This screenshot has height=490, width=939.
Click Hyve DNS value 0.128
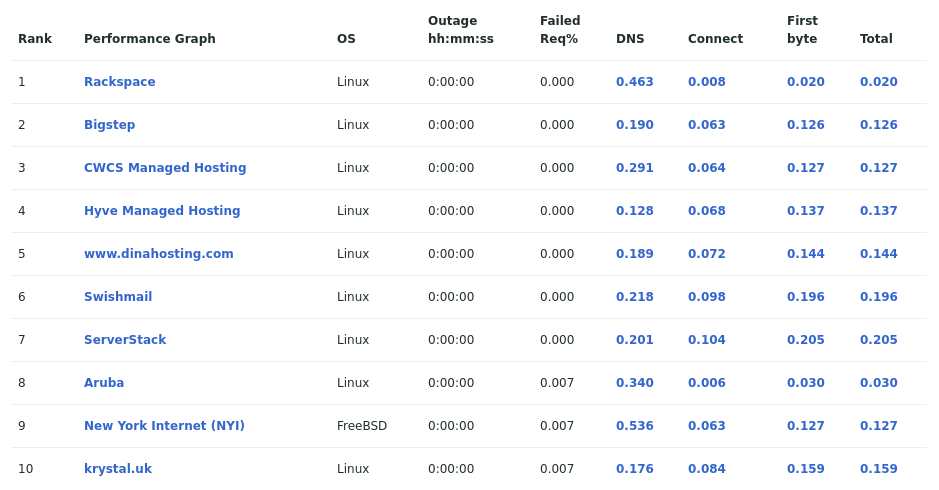(x=635, y=211)
